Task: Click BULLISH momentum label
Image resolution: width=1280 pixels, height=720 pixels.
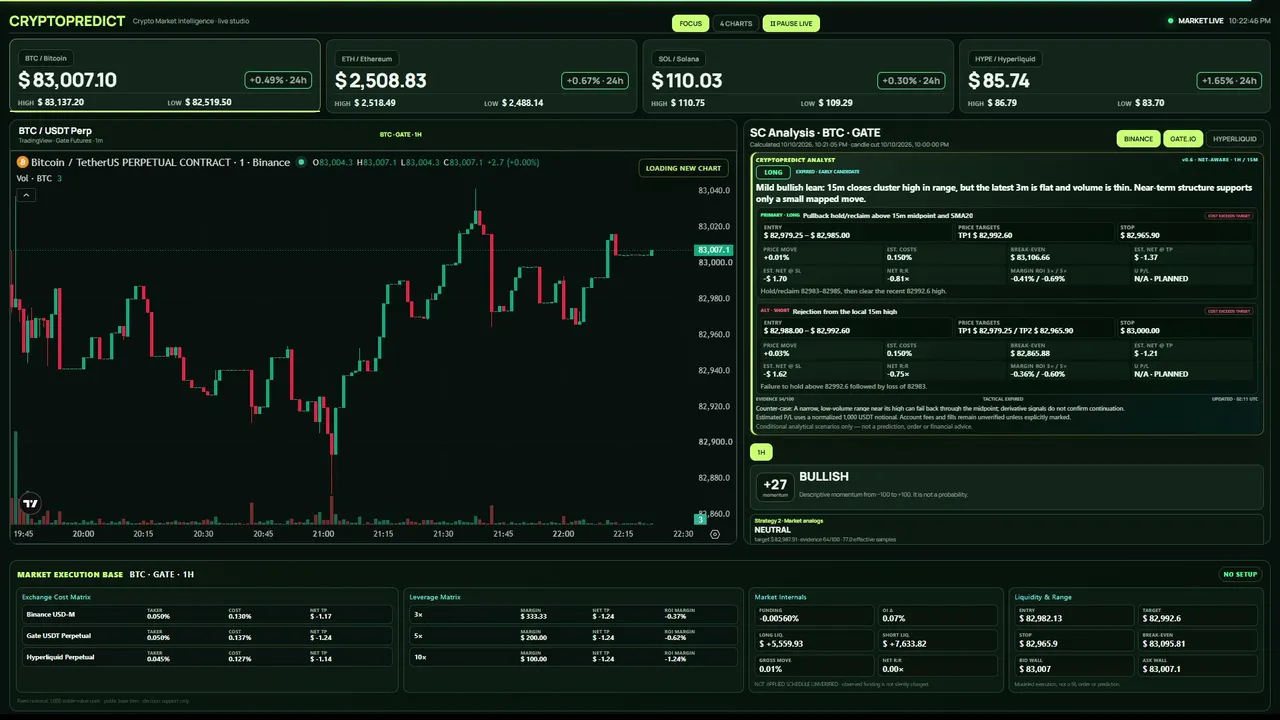Action: point(824,477)
